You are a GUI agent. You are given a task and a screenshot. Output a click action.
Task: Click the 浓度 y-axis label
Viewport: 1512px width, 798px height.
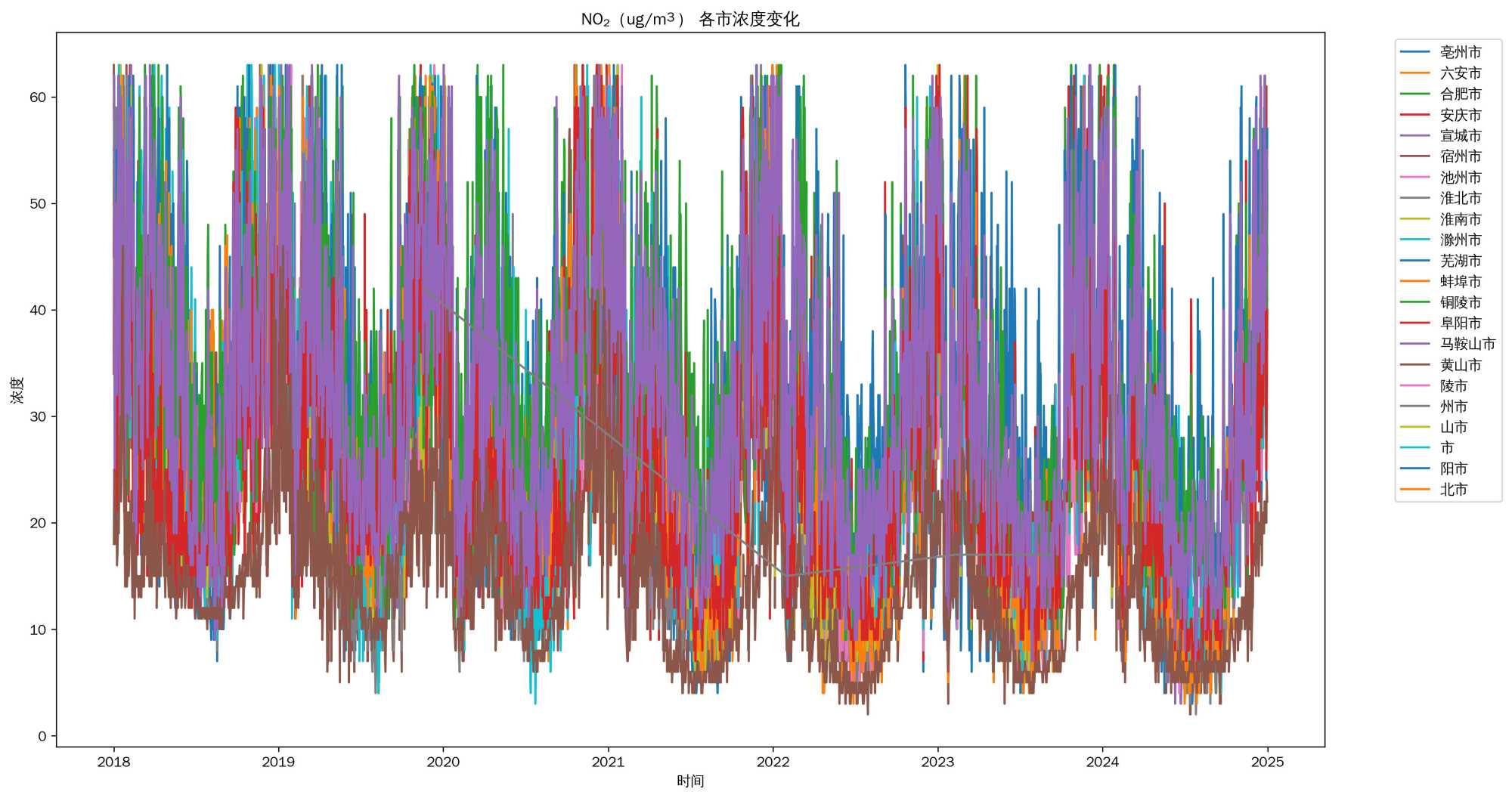coord(17,390)
